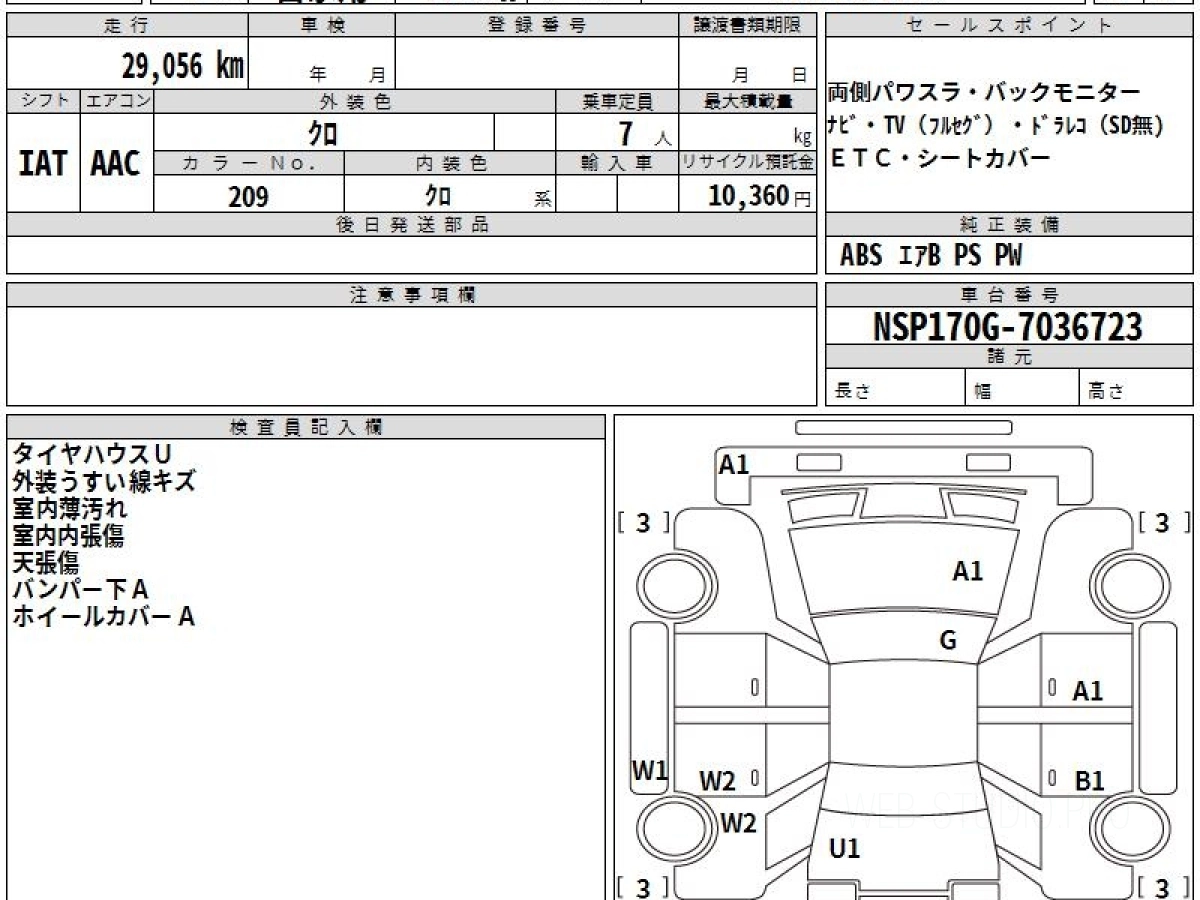The width and height of the screenshot is (1200, 900).
Task: Click the 検査員記入欄 header
Action: pyautogui.click(x=306, y=427)
